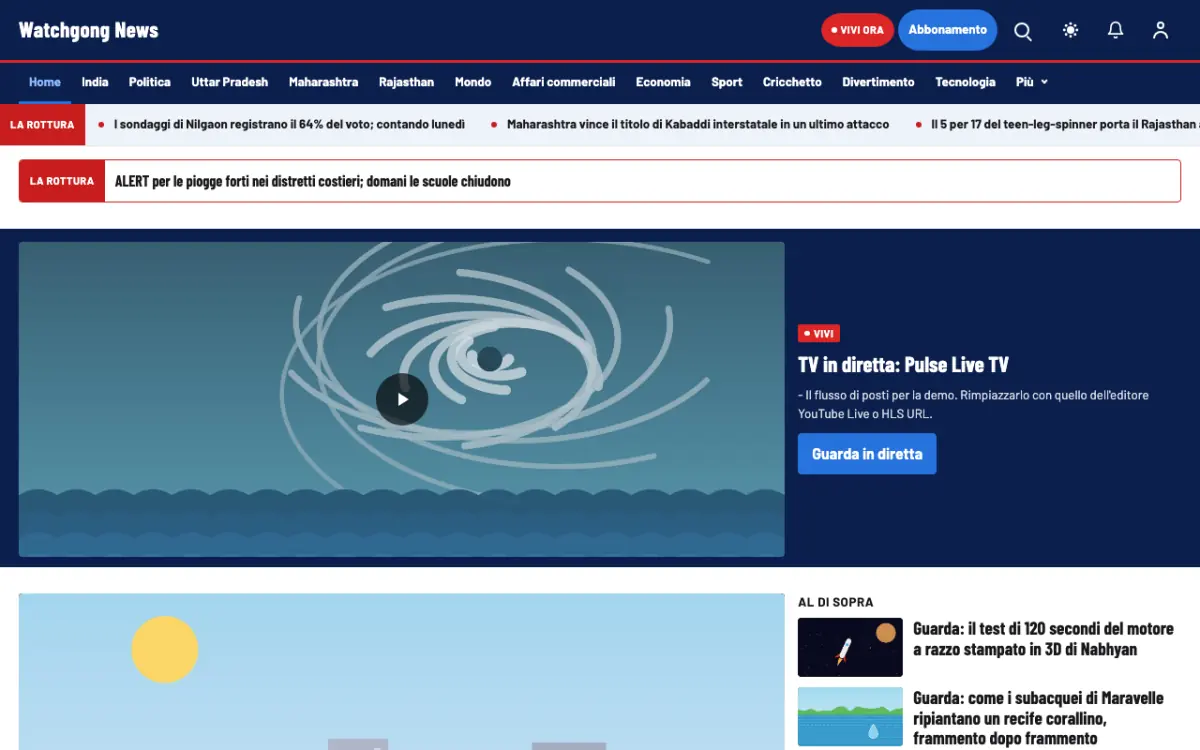Open the Maharashtra nav section
Viewport: 1200px width, 750px height.
323,82
